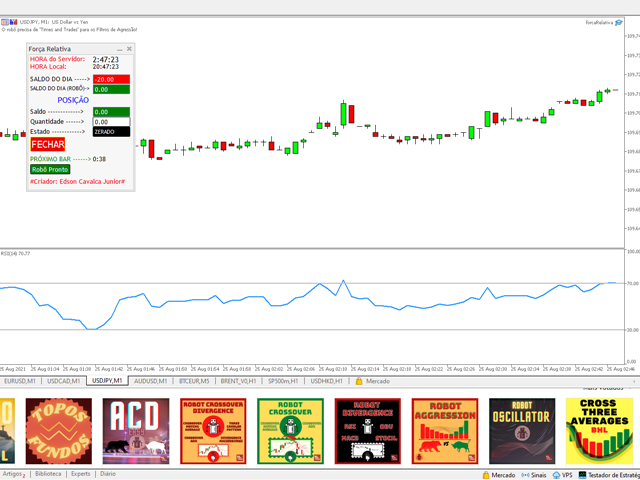The height and width of the screenshot is (480, 640).
Task: Open the Diário toolbox tab
Action: 108,474
